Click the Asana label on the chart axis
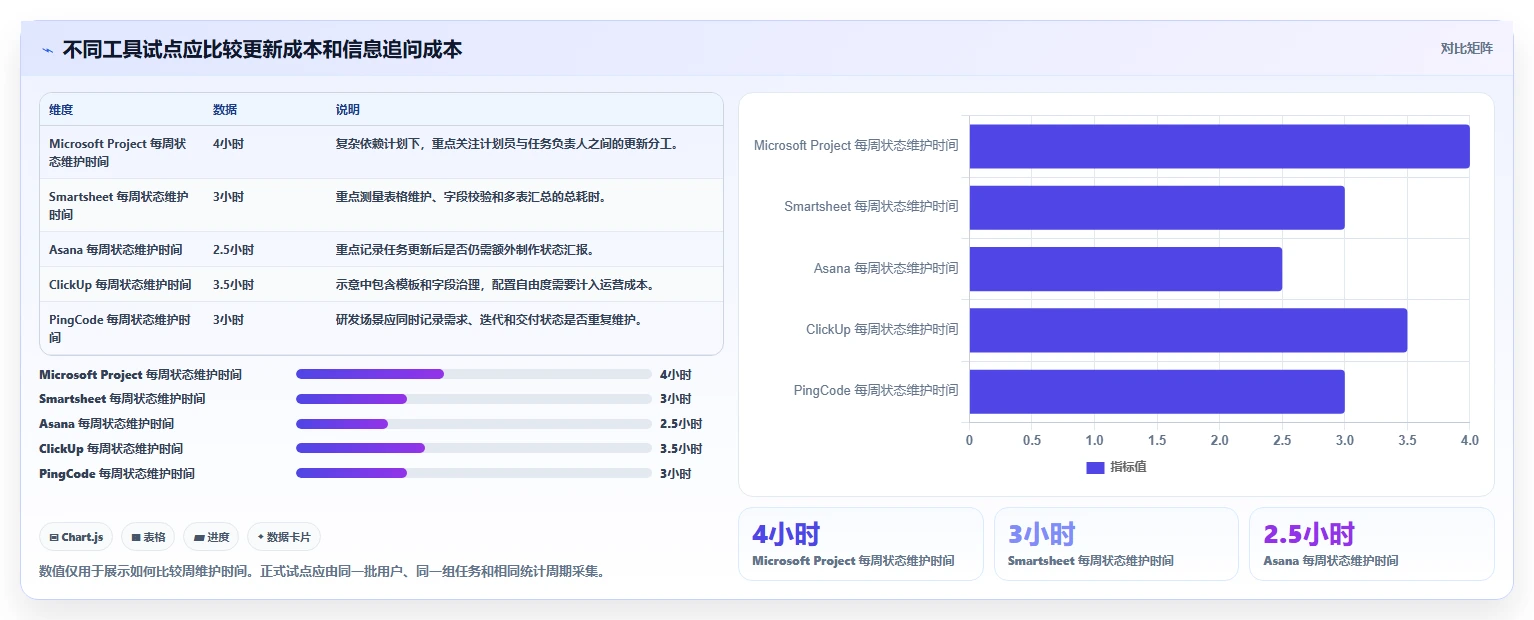This screenshot has height=620, width=1534. [x=886, y=269]
